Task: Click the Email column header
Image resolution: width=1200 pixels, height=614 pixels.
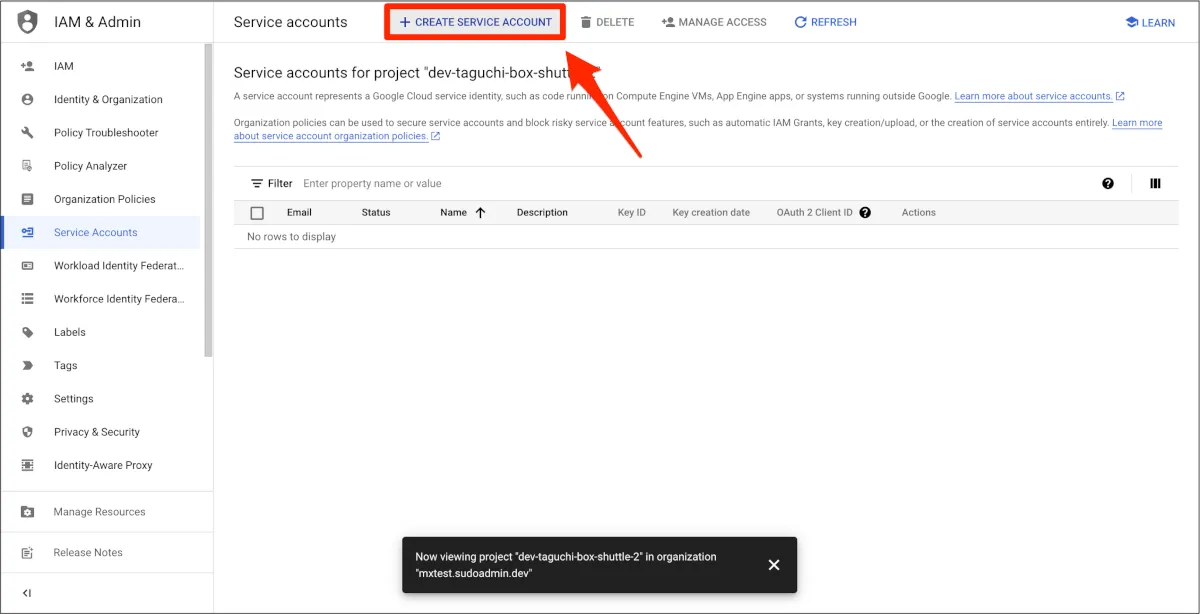Action: (299, 212)
